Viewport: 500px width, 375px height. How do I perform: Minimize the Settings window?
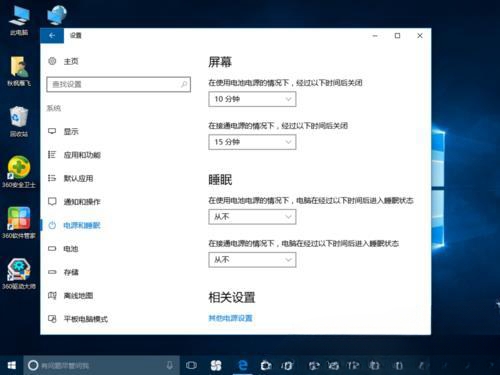375,36
